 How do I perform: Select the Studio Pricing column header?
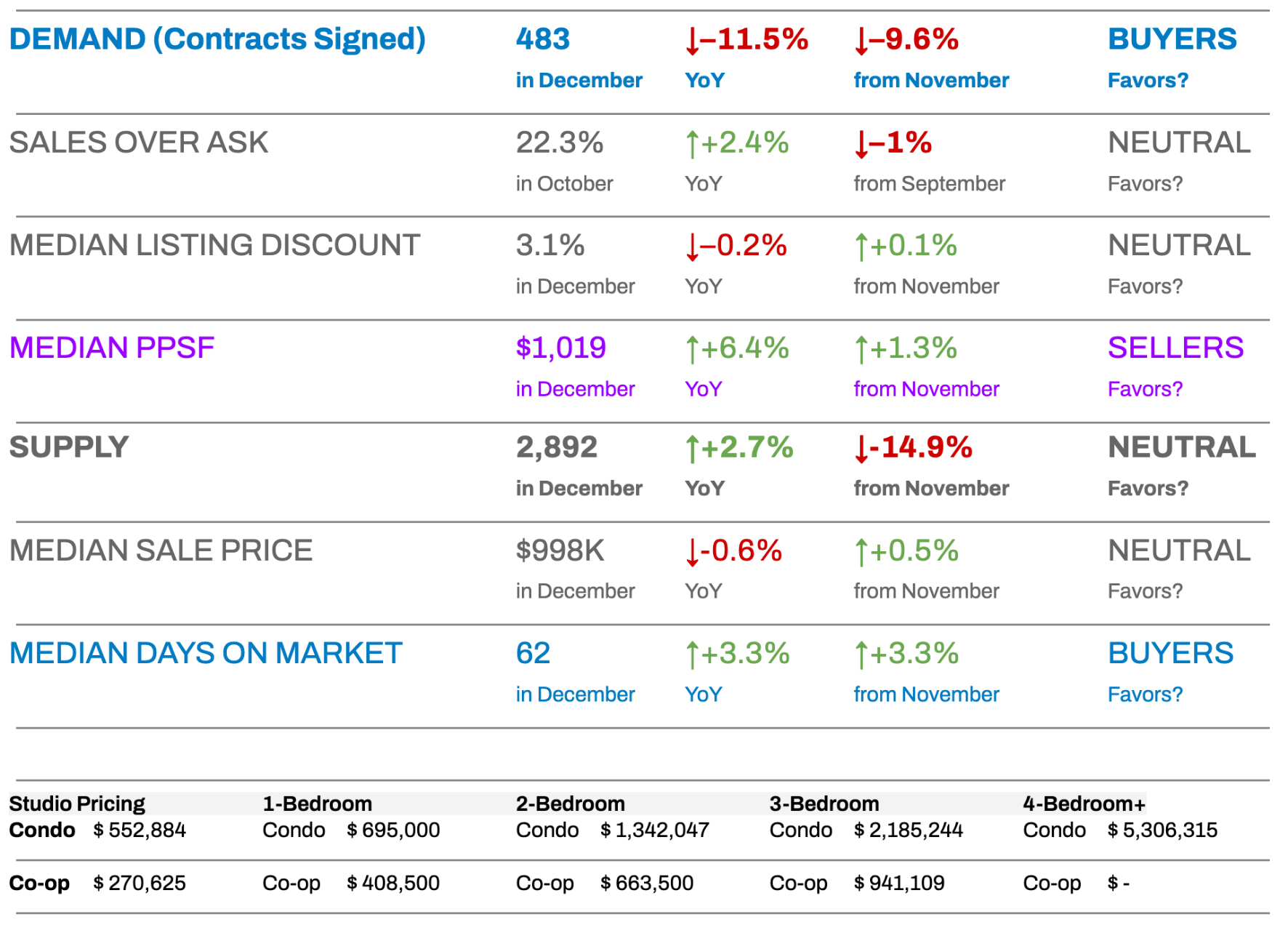77,804
